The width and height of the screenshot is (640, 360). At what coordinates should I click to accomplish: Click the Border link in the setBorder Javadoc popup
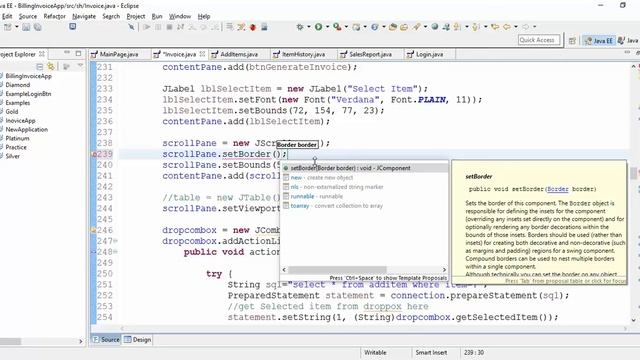(x=558, y=189)
